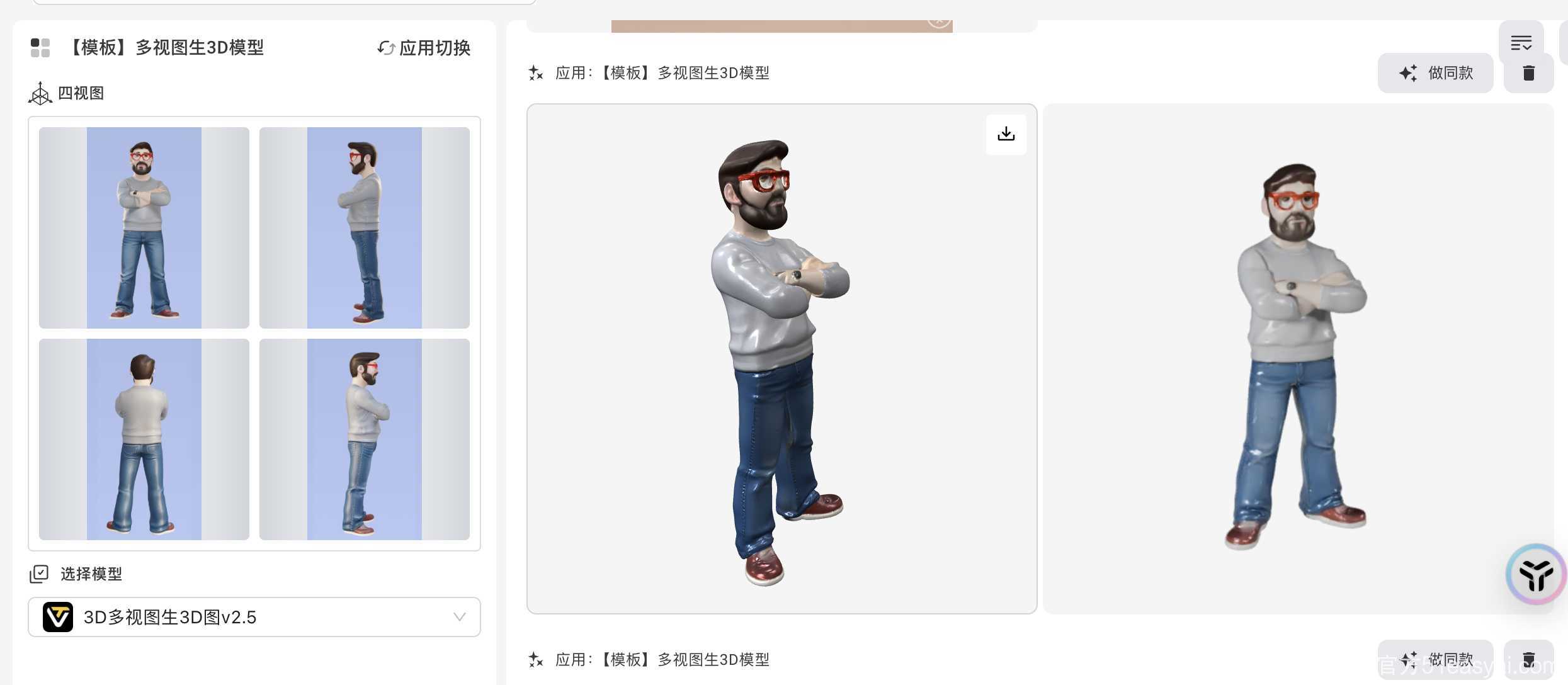Click the four-squares app grid icon
The image size is (1568, 685).
pos(40,48)
